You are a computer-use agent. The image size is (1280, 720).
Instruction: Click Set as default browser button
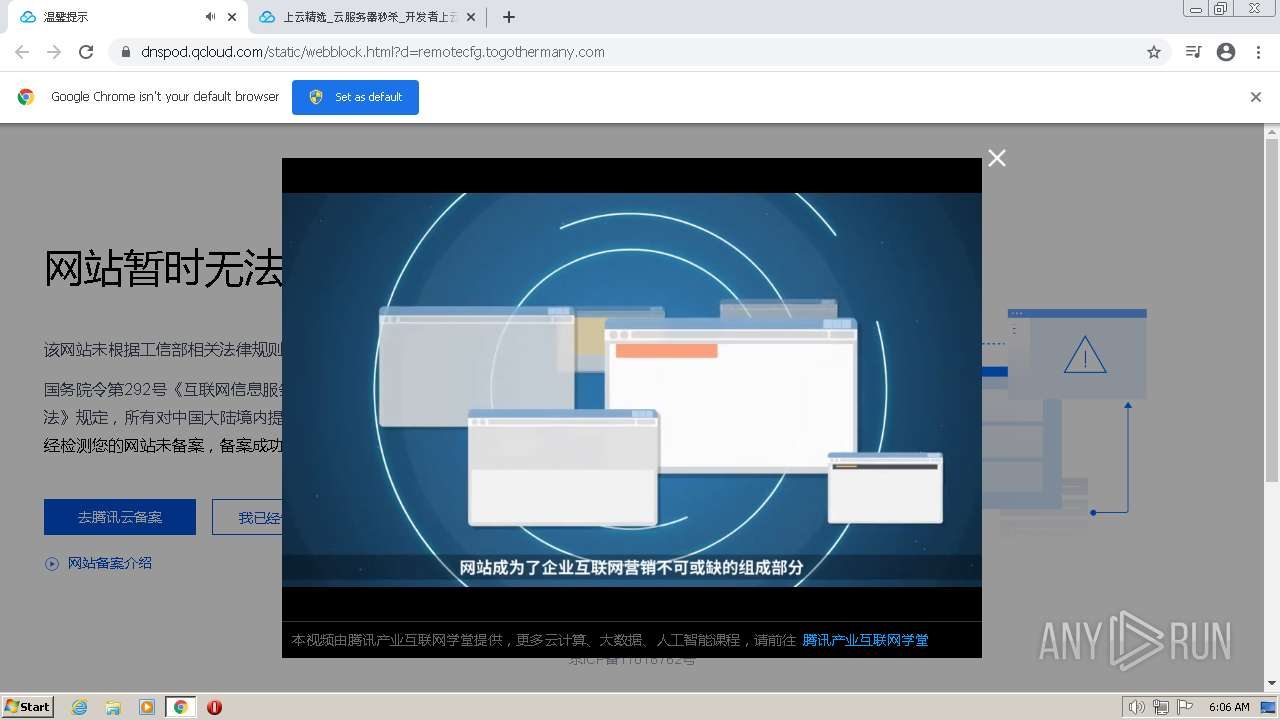[x=355, y=97]
